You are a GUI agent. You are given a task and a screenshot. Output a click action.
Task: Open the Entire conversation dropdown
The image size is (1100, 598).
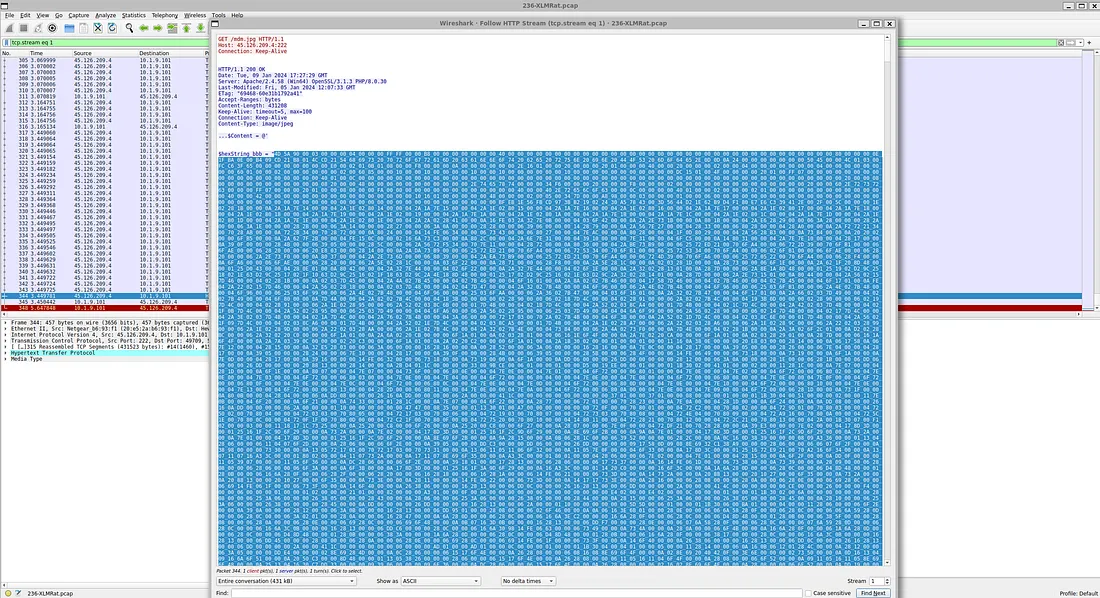click(286, 581)
